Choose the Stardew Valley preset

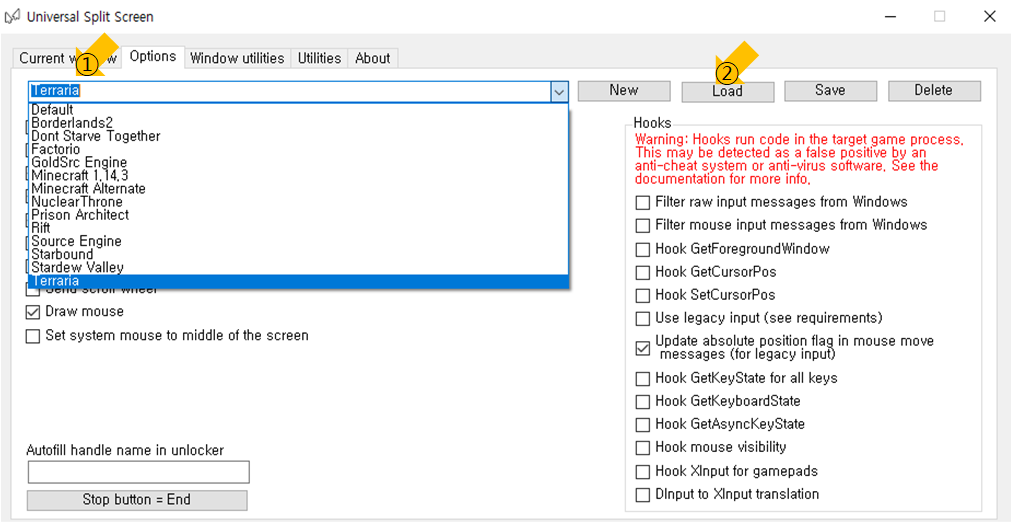(298, 267)
